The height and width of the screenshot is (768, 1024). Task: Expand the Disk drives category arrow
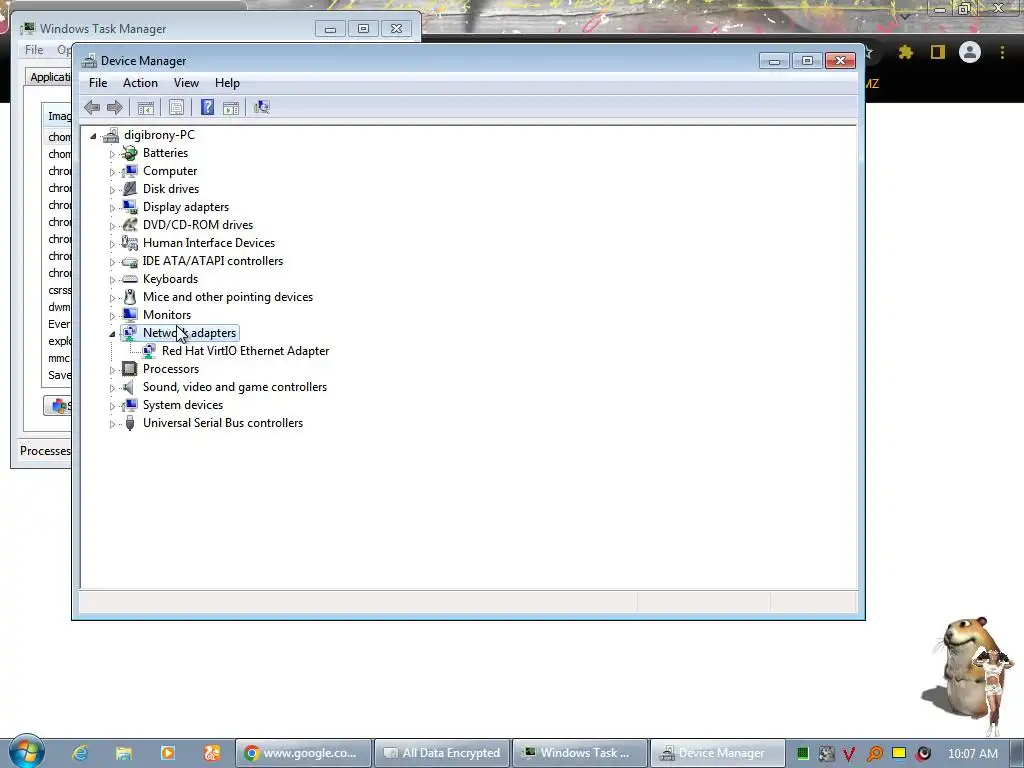[112, 190]
